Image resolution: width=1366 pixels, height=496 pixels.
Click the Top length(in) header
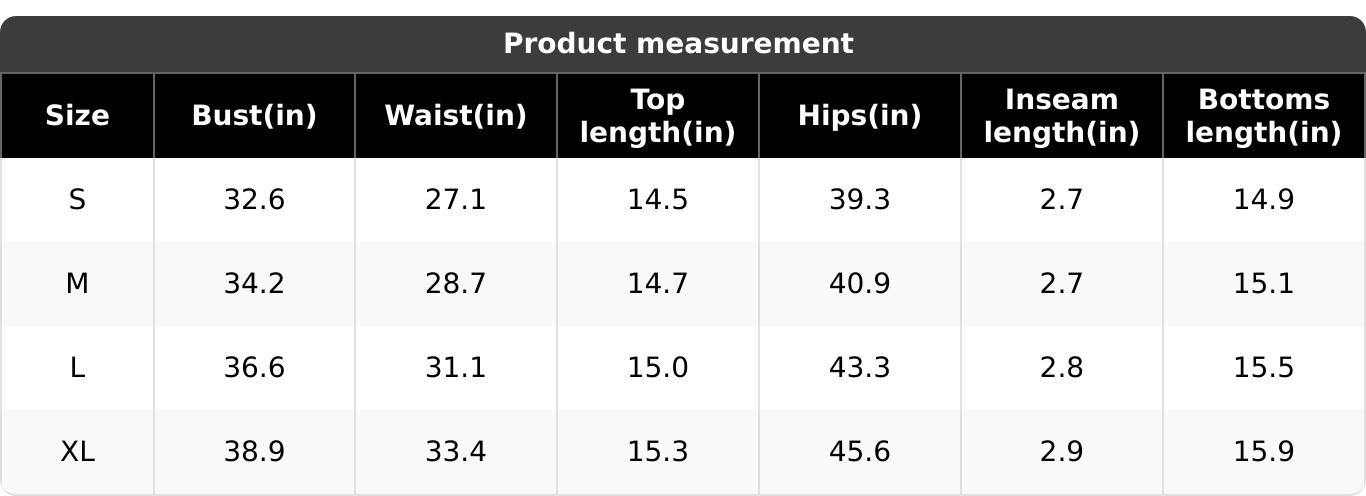tap(657, 116)
